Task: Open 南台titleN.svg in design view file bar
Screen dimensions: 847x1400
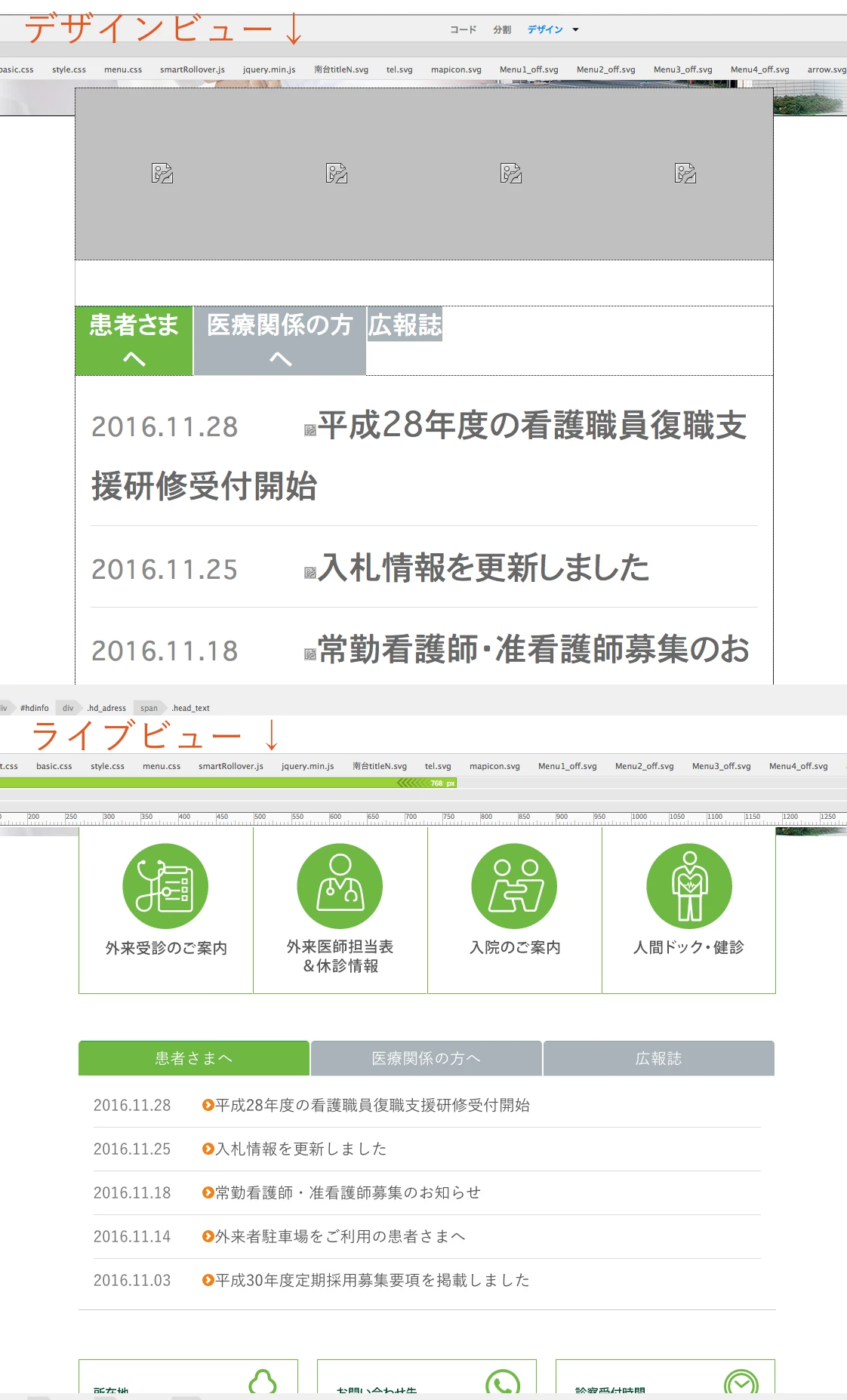Action: pyautogui.click(x=341, y=69)
